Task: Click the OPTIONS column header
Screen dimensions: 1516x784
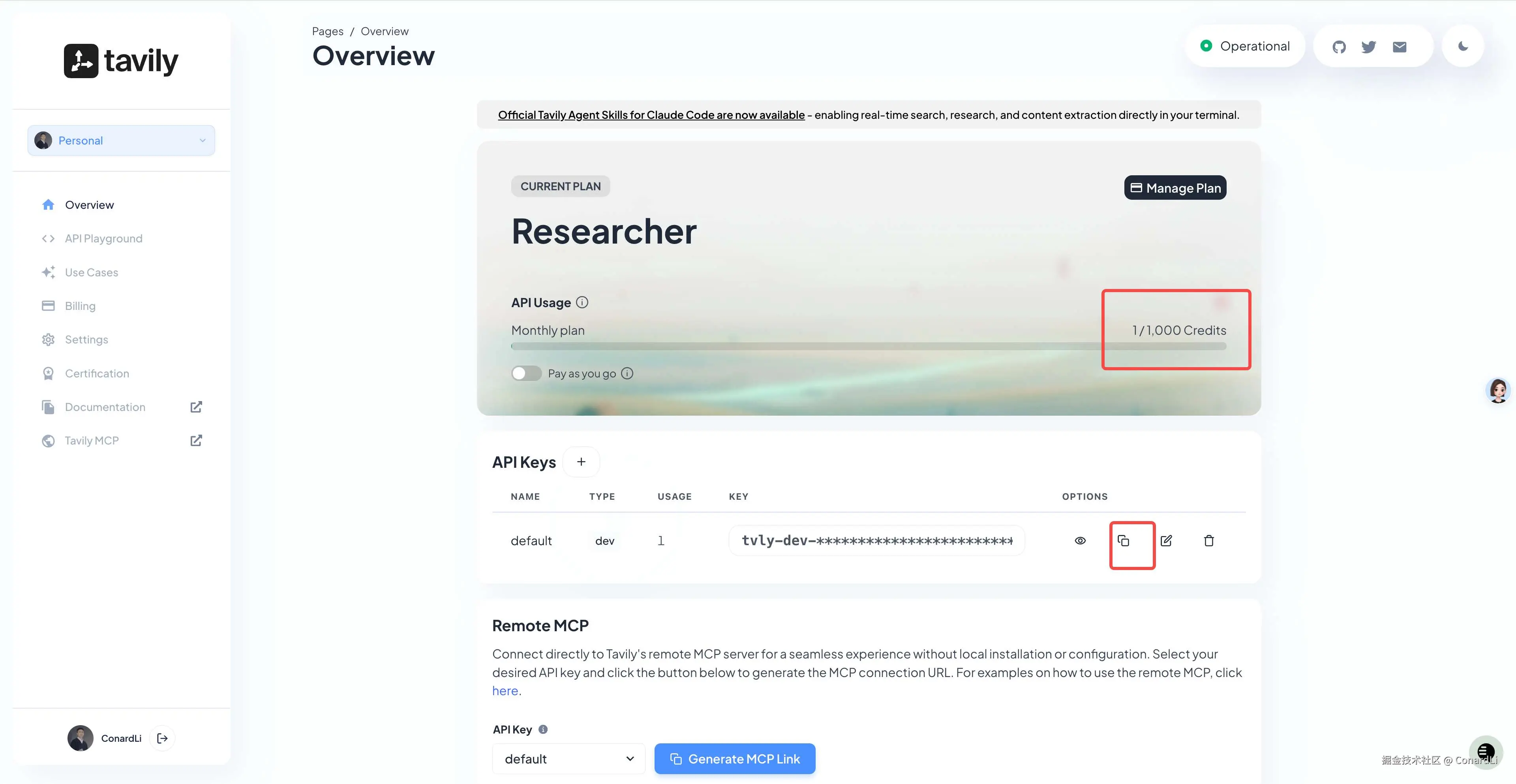Action: [1084, 497]
